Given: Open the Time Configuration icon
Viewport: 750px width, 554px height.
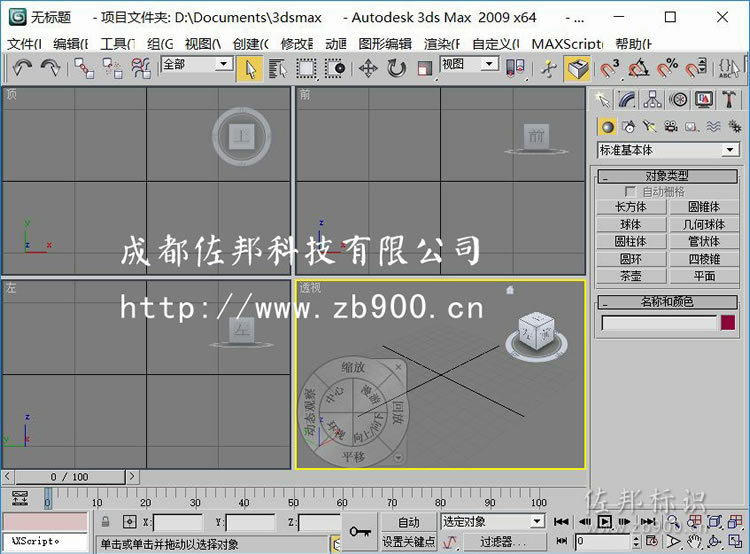Looking at the screenshot, I should point(652,542).
